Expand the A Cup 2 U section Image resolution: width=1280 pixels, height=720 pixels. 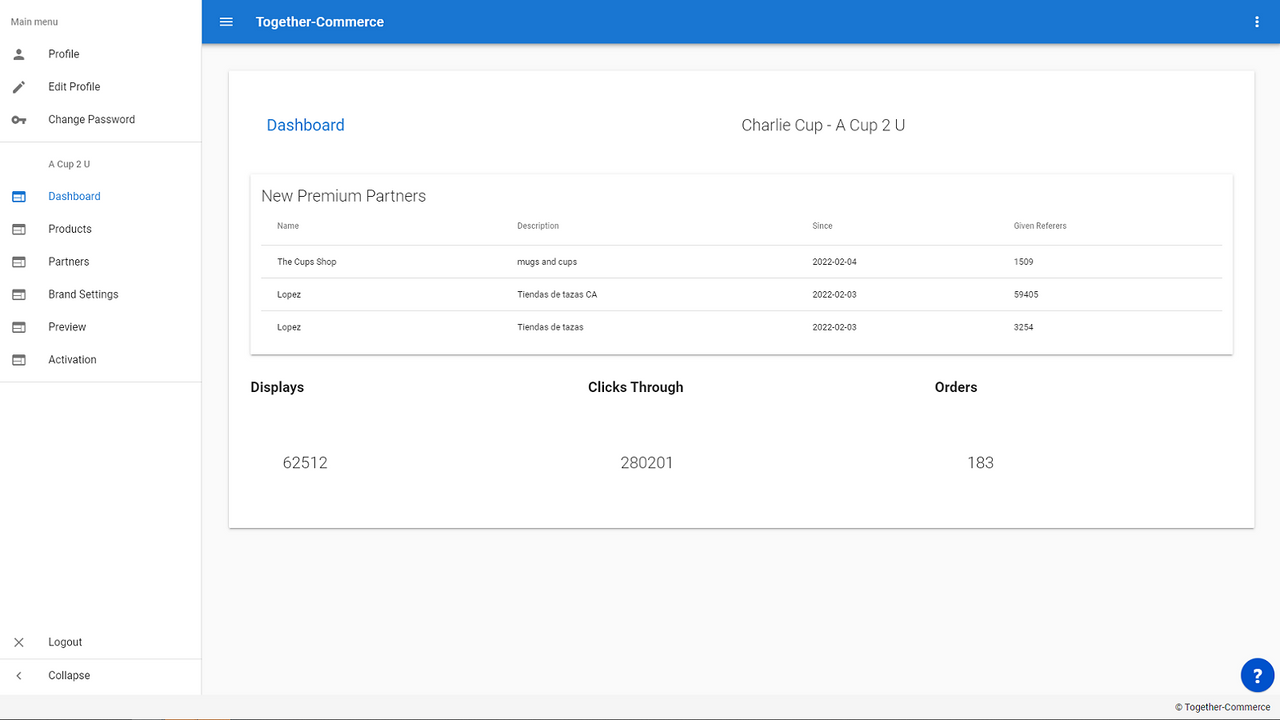point(68,163)
